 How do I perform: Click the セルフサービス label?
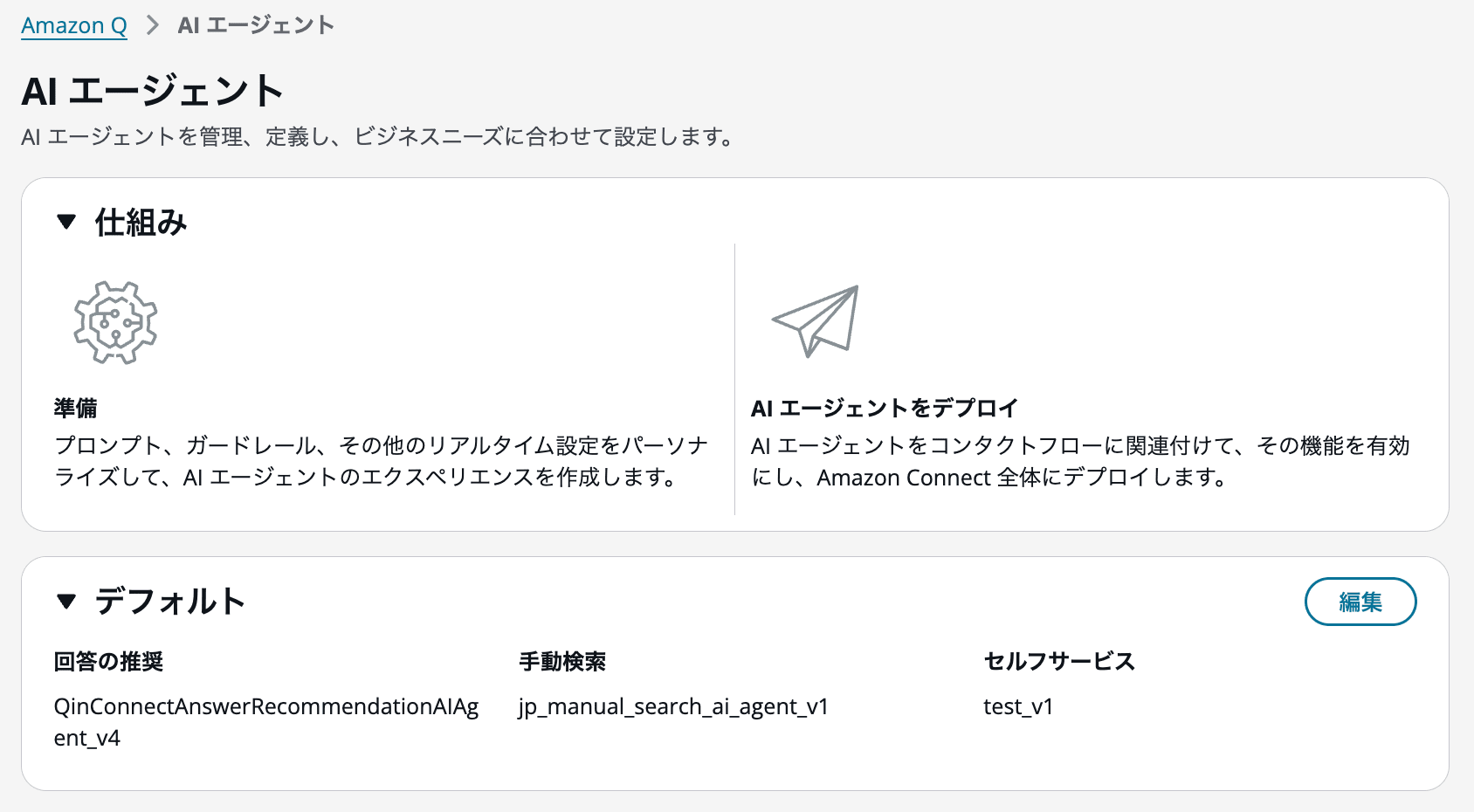1058,662
